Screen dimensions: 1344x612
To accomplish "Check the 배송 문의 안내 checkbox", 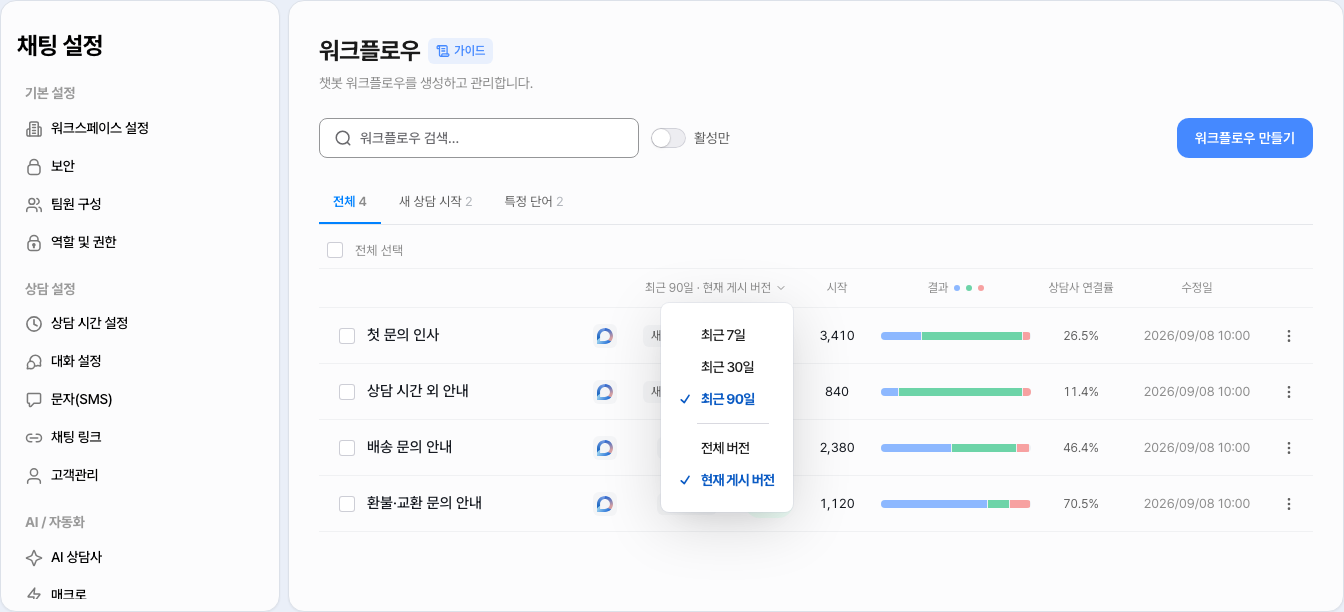I will tap(347, 448).
